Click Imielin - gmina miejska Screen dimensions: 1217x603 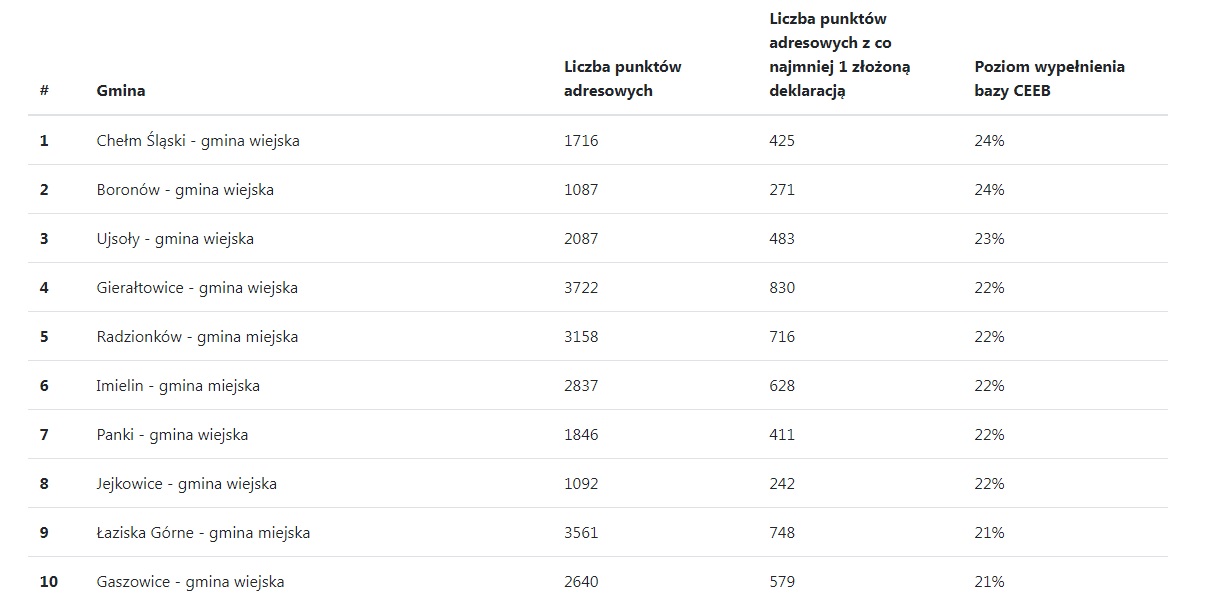pos(178,386)
